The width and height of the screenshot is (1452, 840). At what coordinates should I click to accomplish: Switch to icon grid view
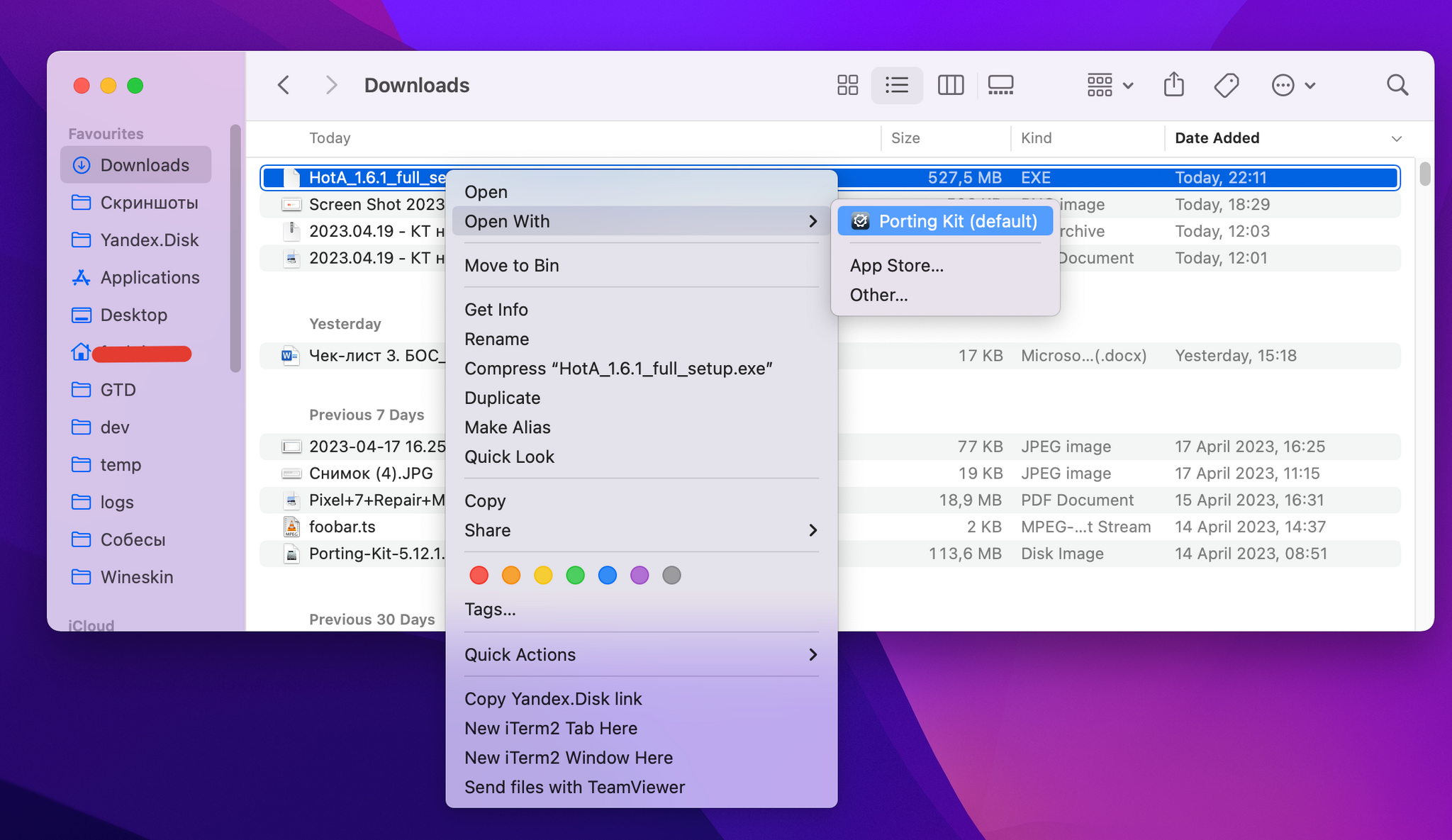tap(847, 85)
